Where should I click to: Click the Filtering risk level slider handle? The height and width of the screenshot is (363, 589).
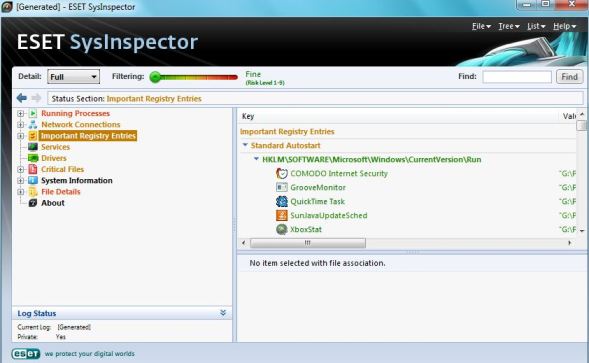pos(155,77)
